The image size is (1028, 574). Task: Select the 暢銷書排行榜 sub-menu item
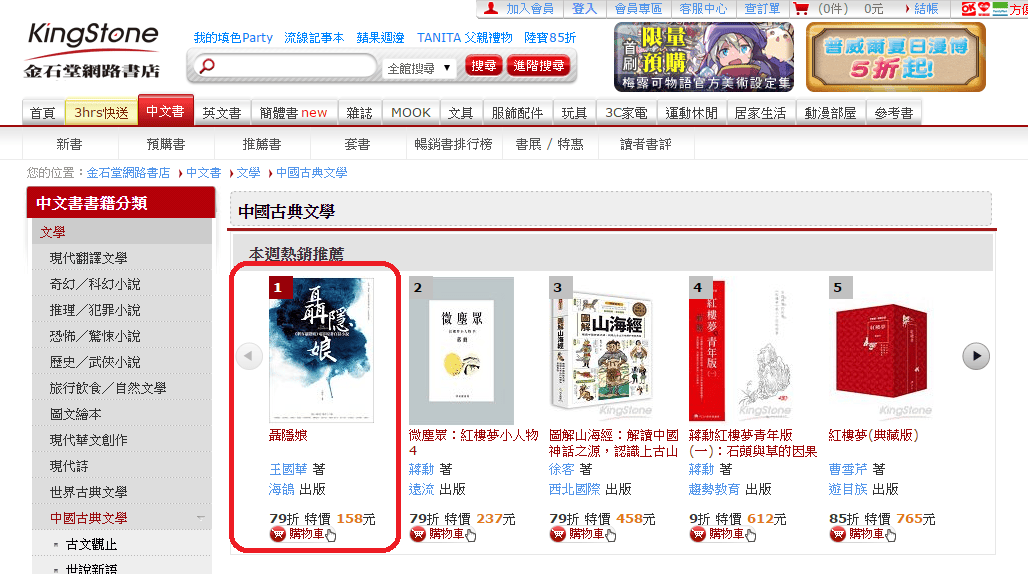[453, 144]
